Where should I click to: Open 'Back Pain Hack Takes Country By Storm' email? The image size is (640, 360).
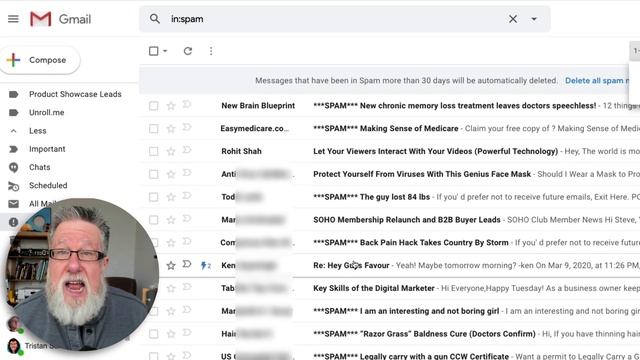[x=411, y=243]
